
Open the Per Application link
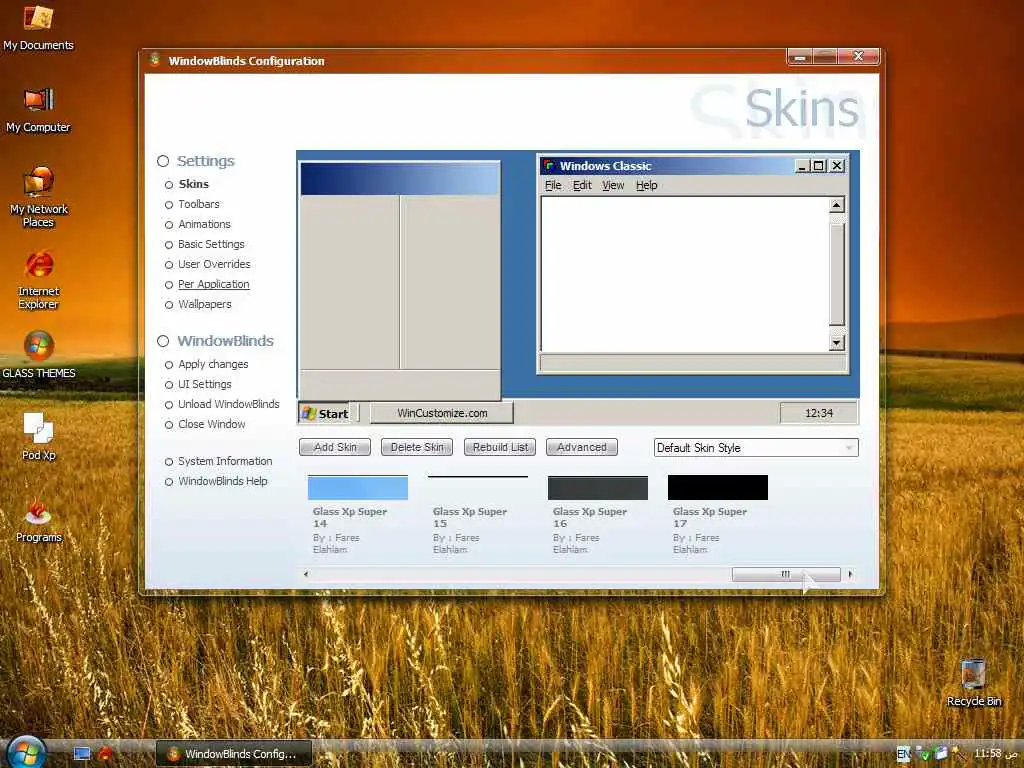pos(214,284)
